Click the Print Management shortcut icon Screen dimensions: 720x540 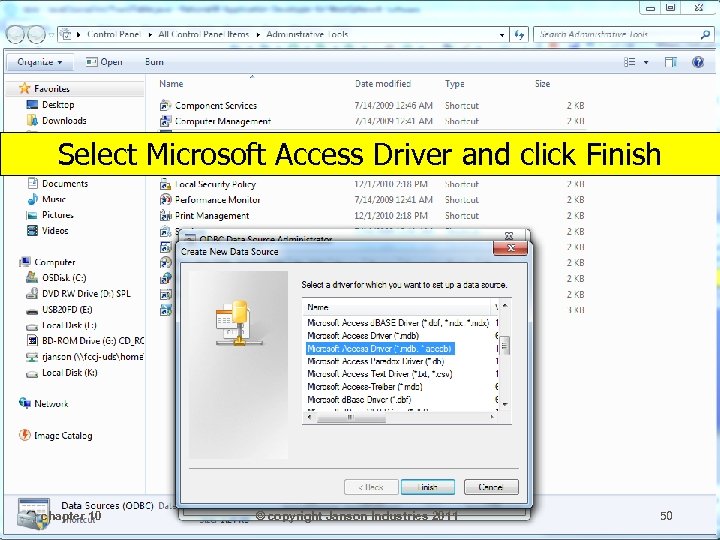point(165,215)
